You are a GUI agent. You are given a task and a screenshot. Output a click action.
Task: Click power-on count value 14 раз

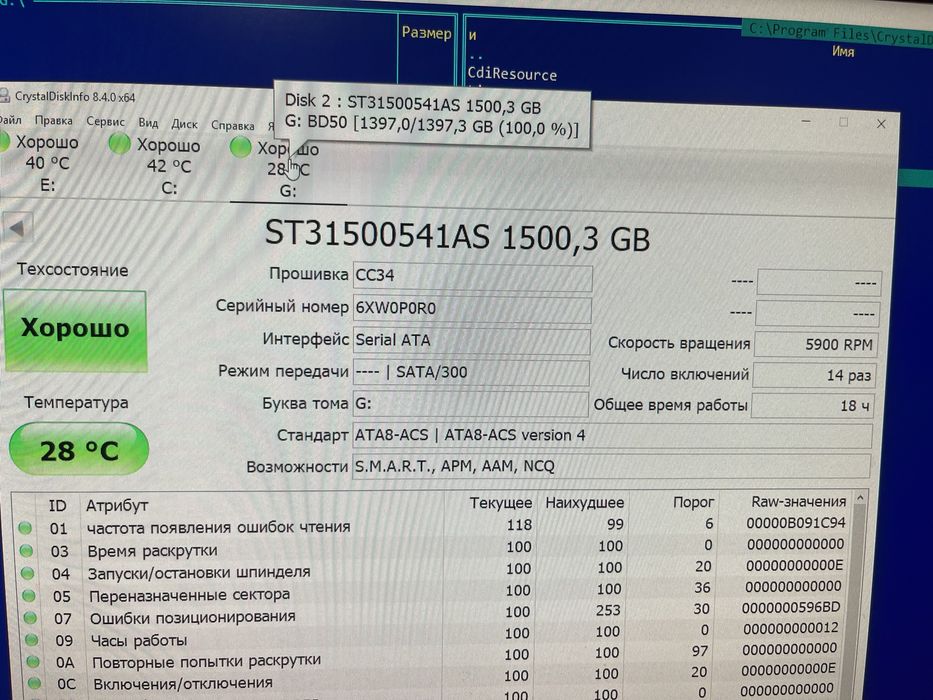pyautogui.click(x=813, y=375)
